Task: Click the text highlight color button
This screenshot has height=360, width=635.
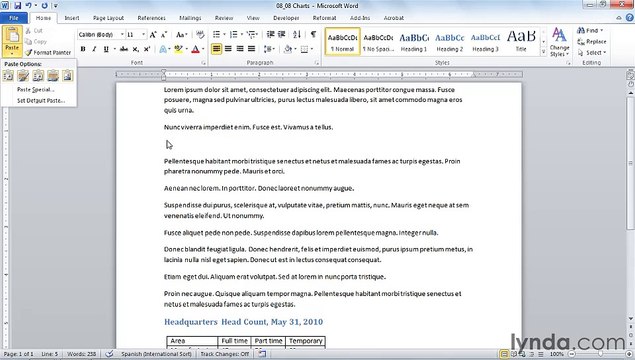Action: [178, 49]
